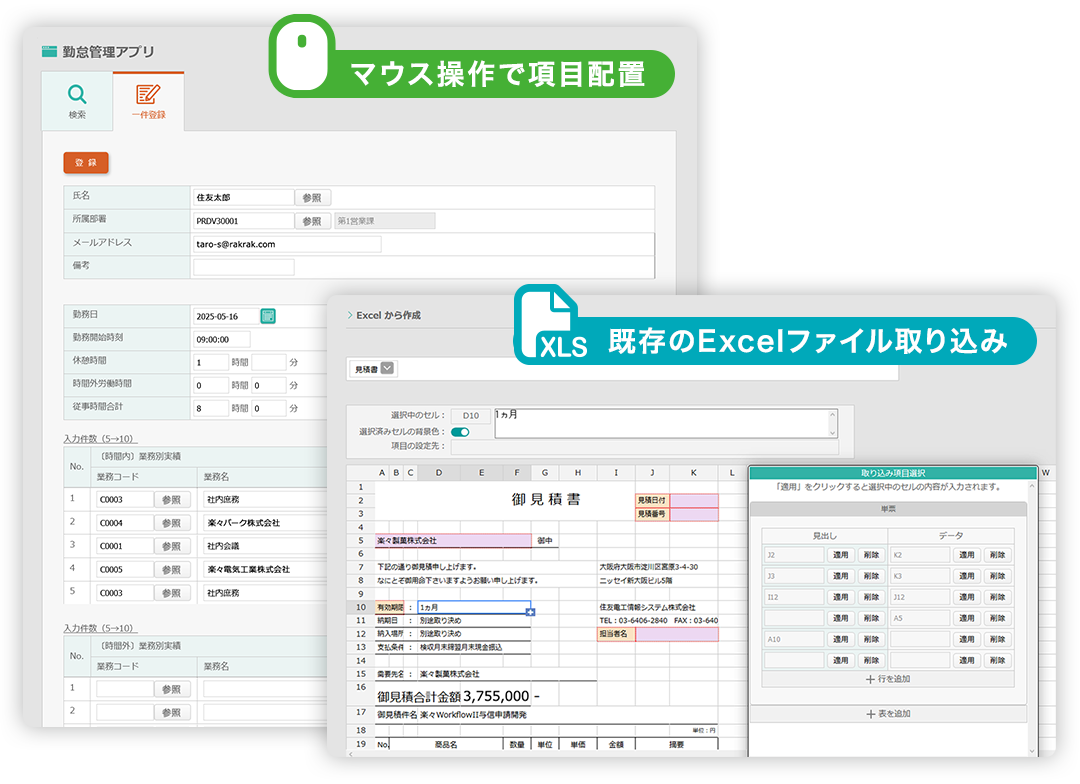Click 参照 button next to 氏名 field

click(312, 198)
